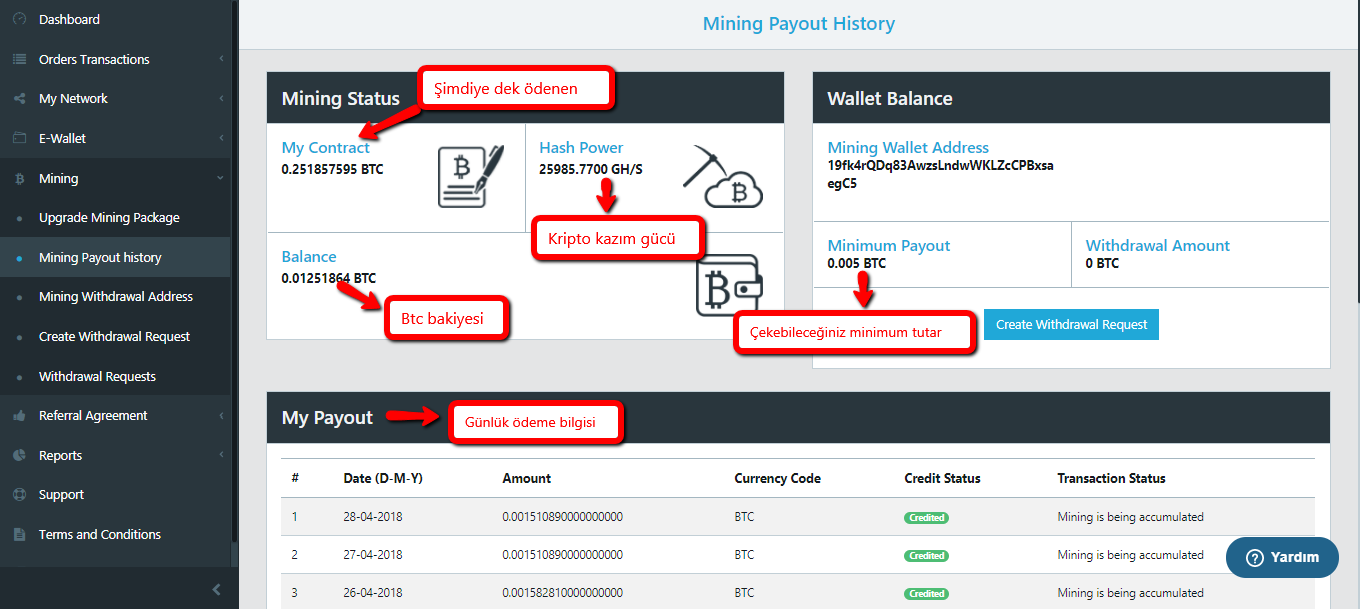Click the My Network share icon
1360x609 pixels.
pos(19,99)
